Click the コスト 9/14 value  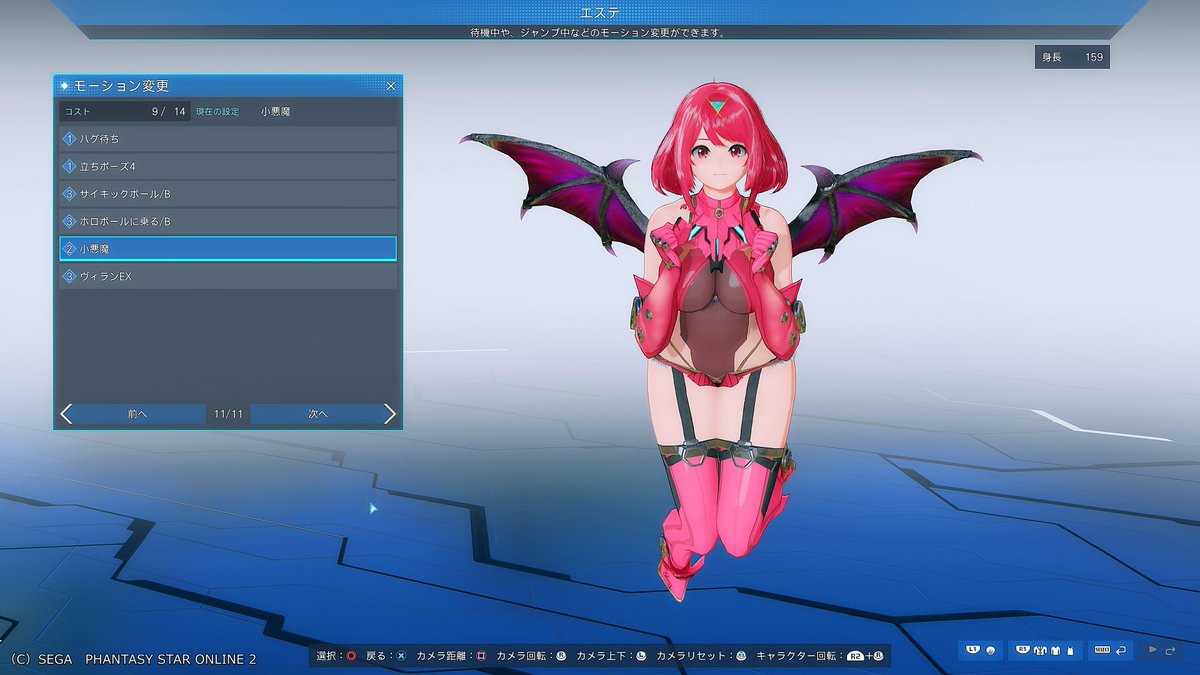tap(124, 111)
